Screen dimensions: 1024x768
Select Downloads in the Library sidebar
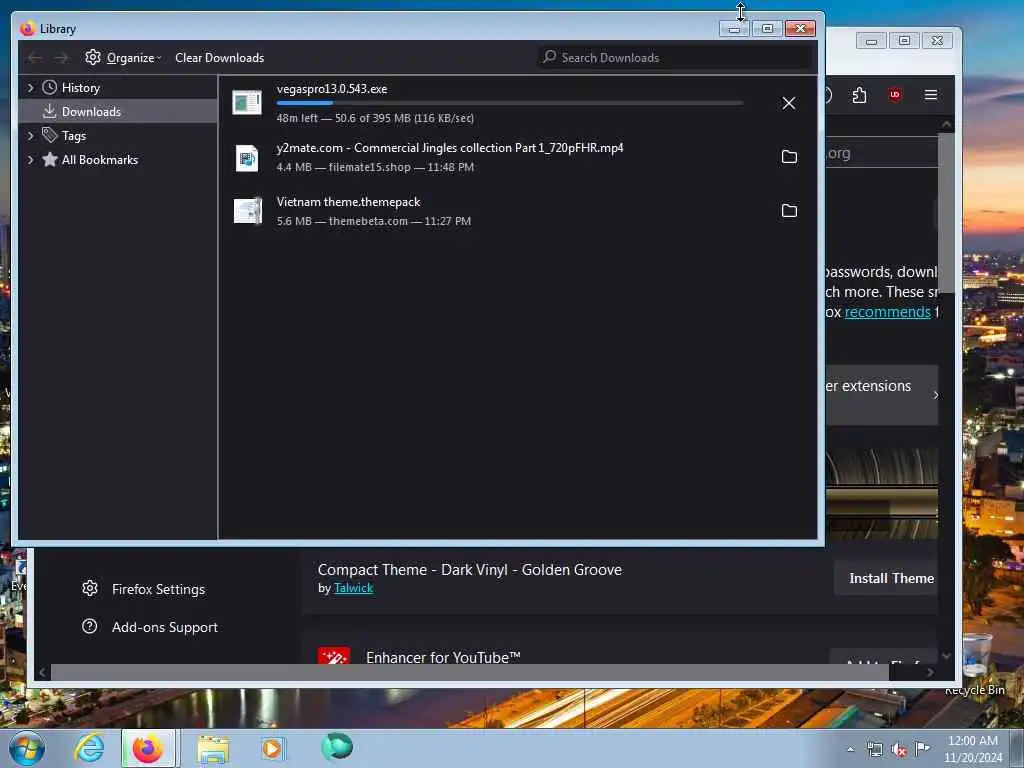click(118, 112)
